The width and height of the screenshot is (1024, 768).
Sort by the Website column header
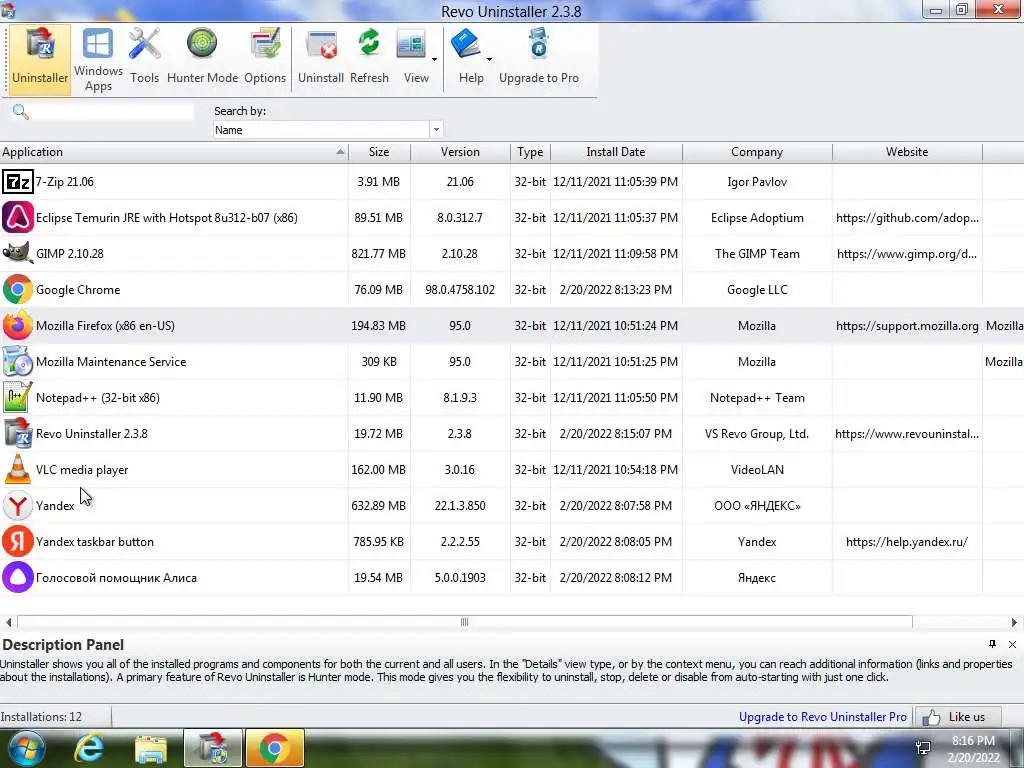907,152
